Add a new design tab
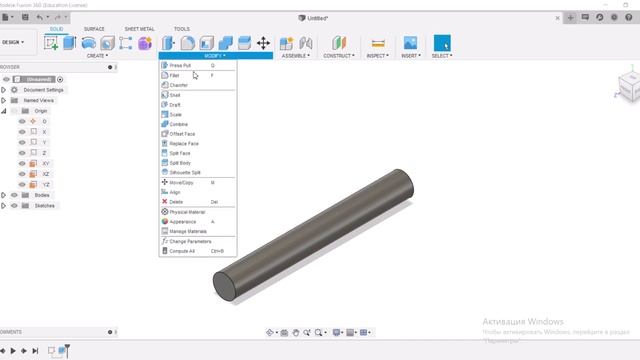Image resolution: width=640 pixels, height=360 pixels. pyautogui.click(x=570, y=18)
